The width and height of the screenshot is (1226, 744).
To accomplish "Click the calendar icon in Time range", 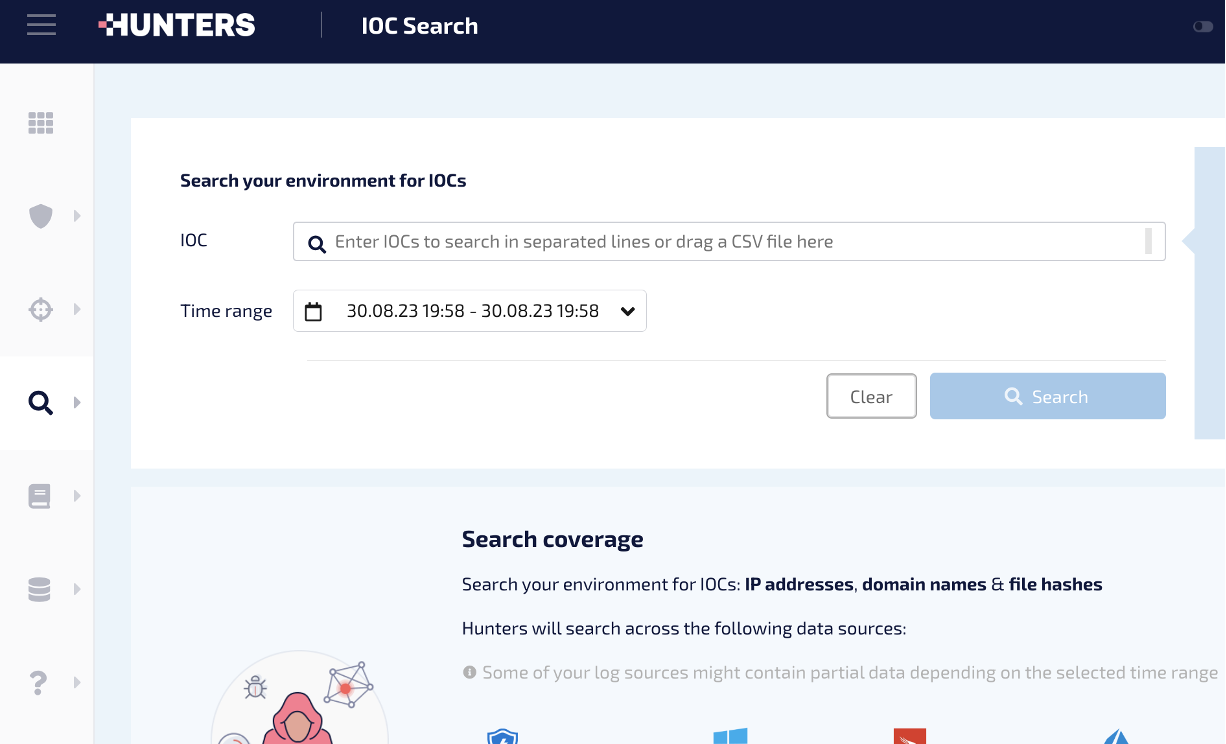I will pyautogui.click(x=313, y=312).
